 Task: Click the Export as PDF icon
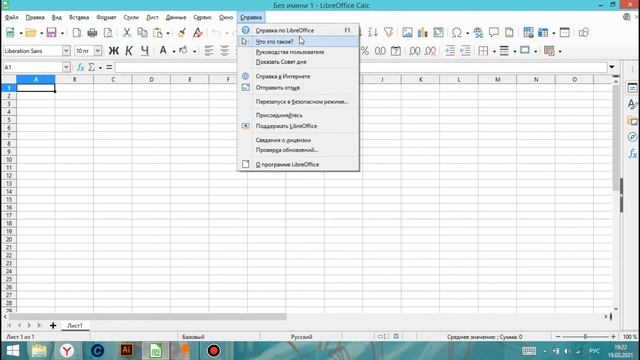pos(77,33)
